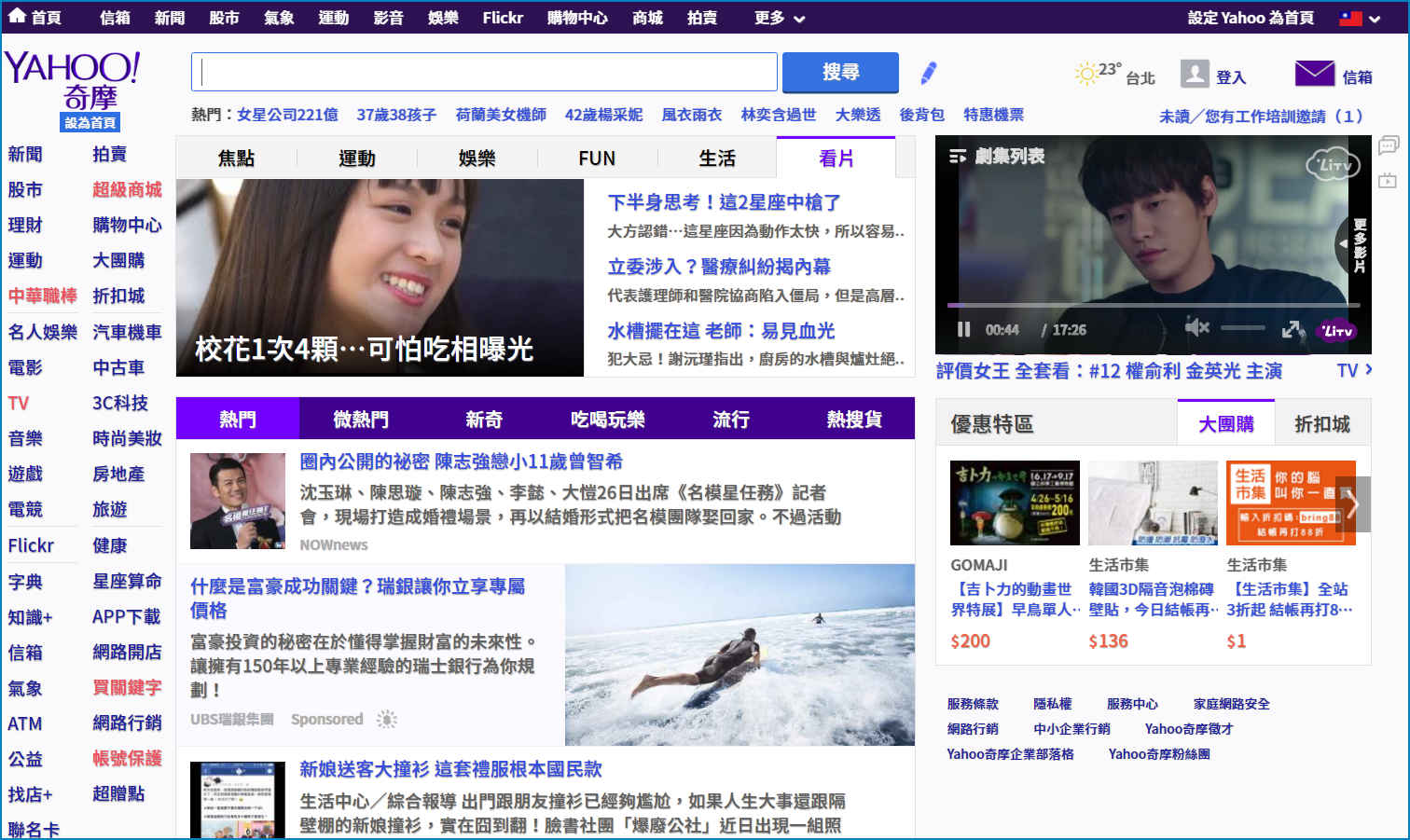Screen dimensions: 1410x840
Task: Open the 校花1次4顆 featured photo
Action: tap(380, 278)
